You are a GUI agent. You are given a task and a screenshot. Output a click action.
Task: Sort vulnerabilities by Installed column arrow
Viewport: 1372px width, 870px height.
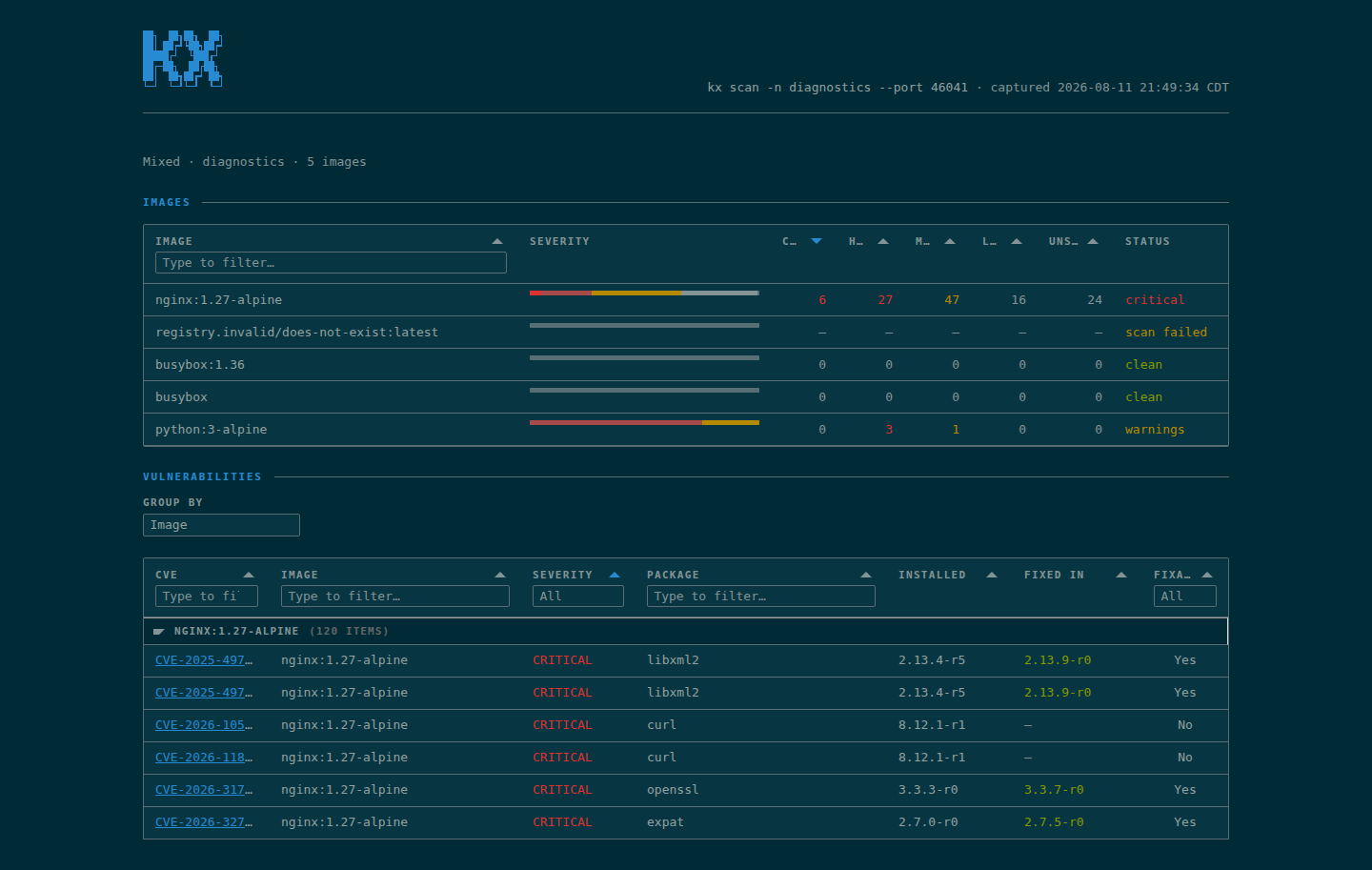[x=992, y=575]
